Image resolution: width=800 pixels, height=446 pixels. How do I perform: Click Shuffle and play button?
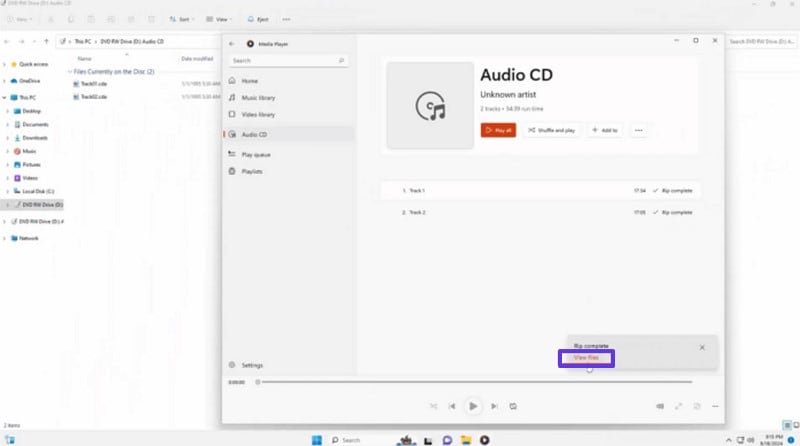coord(552,130)
